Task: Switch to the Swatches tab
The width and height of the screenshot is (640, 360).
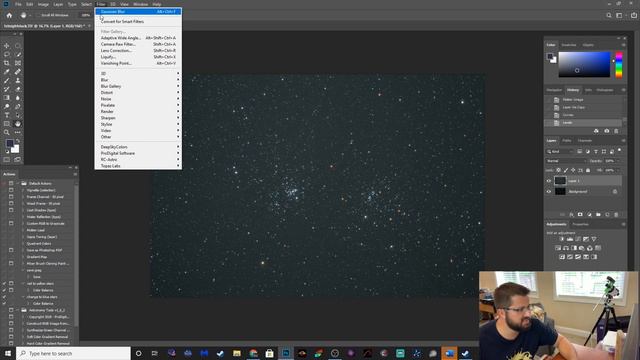Action: pyautogui.click(x=569, y=45)
